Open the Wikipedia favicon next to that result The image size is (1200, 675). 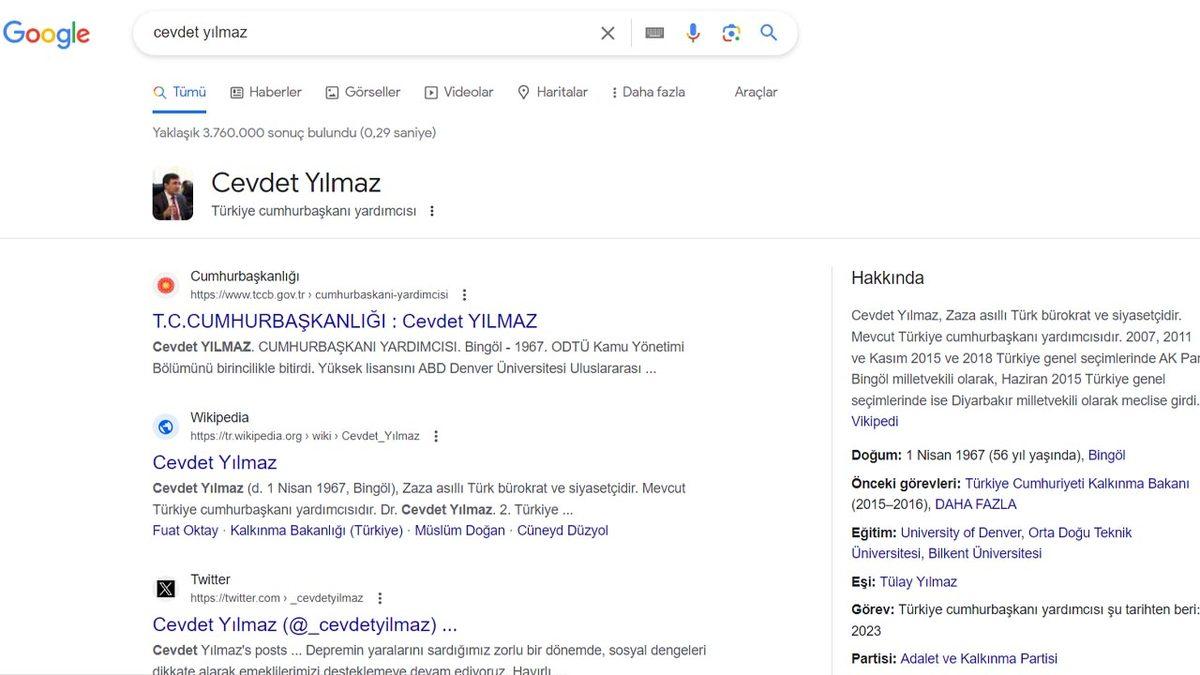(165, 426)
